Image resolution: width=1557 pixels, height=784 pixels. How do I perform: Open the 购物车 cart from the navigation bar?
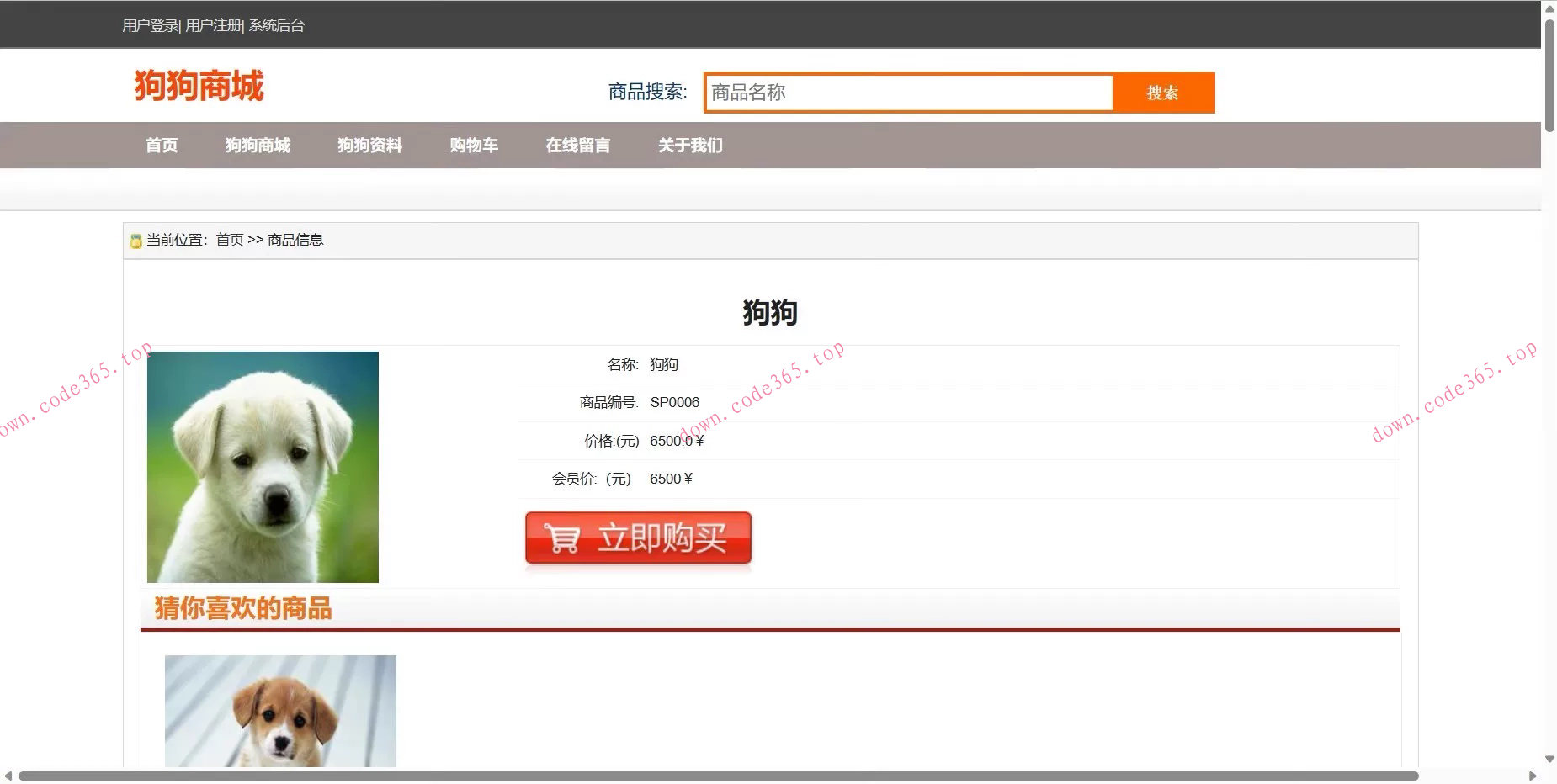[474, 145]
